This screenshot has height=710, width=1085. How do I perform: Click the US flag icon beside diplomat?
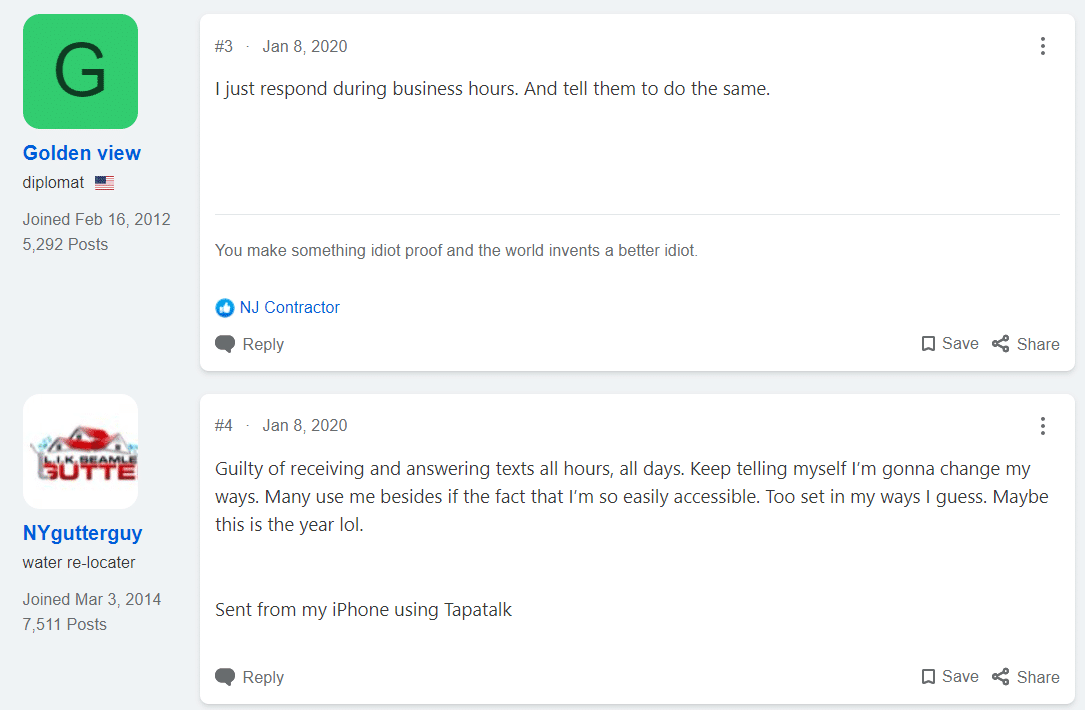(104, 183)
